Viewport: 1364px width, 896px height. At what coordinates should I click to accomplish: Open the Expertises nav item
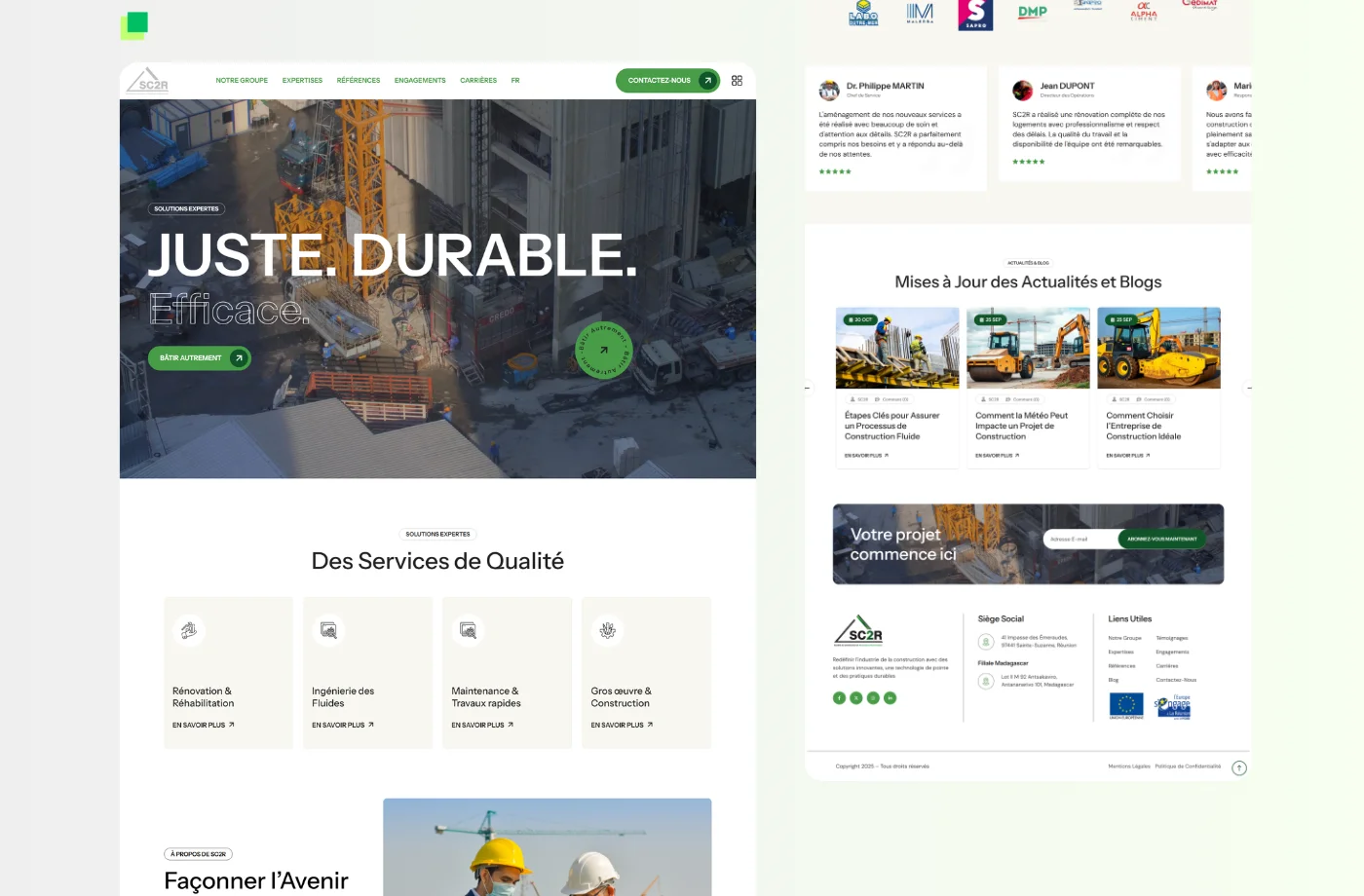302,81
